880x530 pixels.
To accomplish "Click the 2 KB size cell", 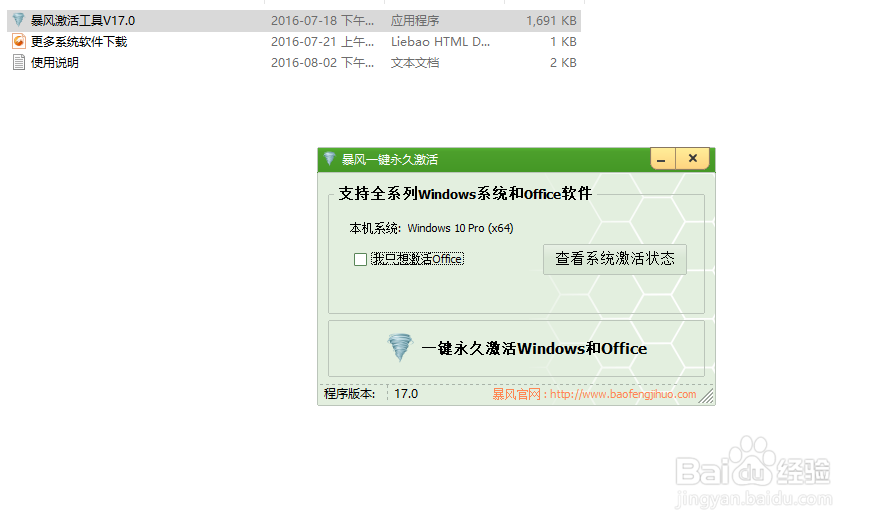I will [x=563, y=62].
